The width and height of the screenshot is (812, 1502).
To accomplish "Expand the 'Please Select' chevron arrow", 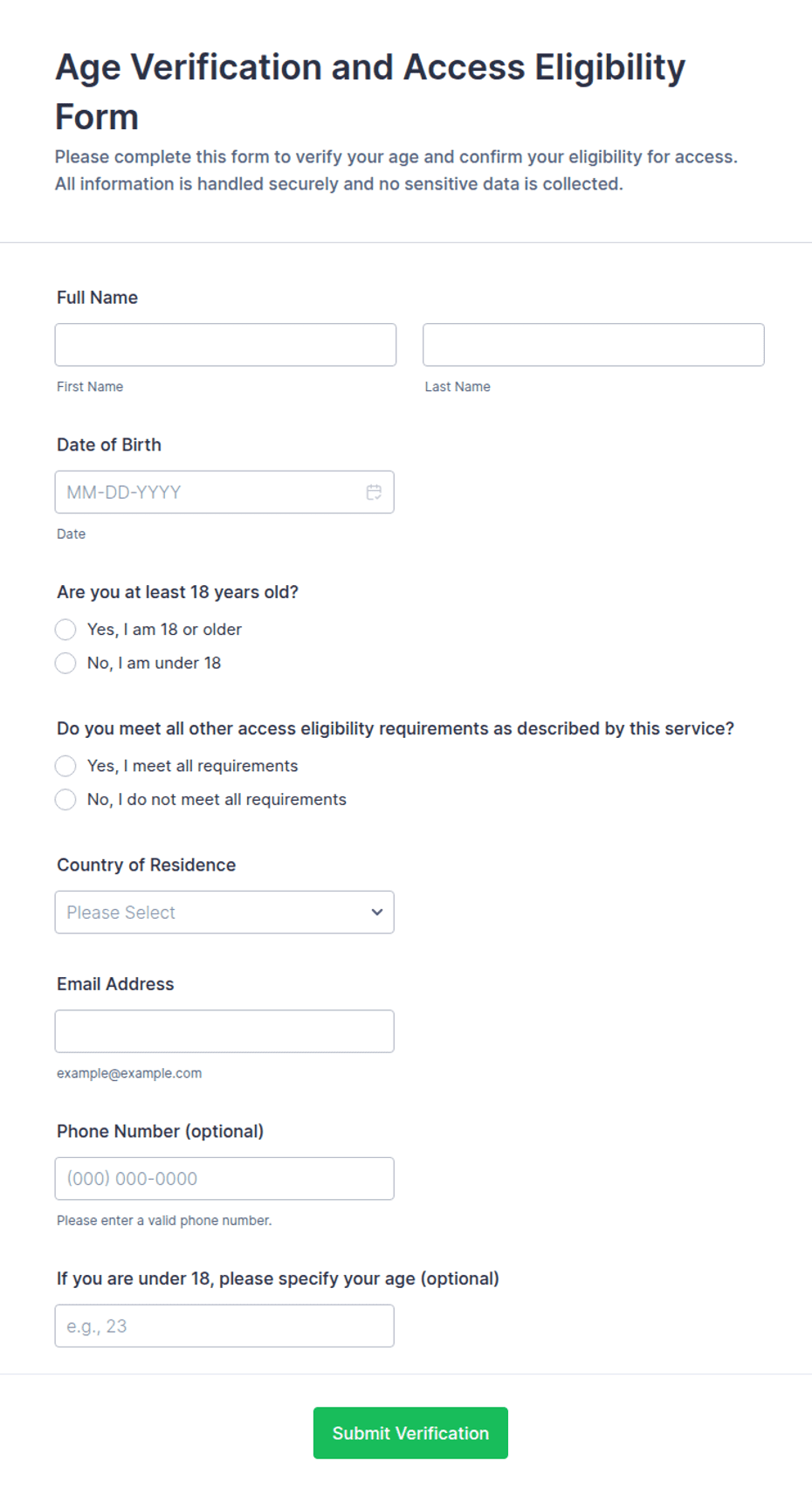I will [377, 912].
